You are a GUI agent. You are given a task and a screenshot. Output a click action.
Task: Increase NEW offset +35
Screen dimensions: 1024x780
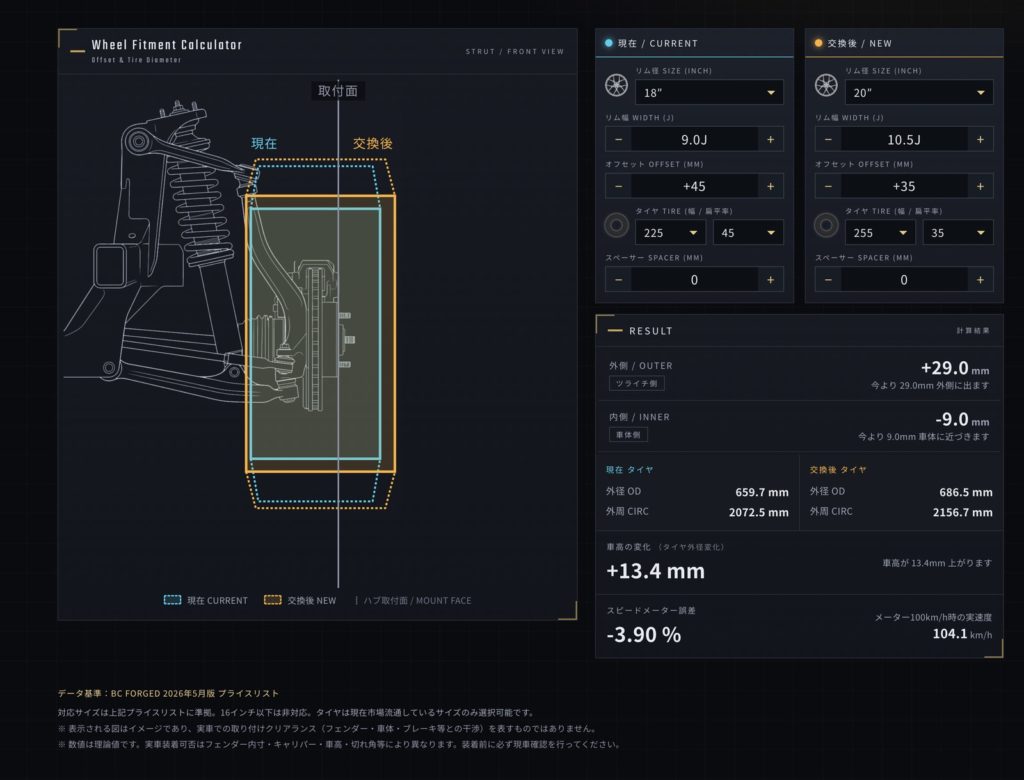click(x=980, y=186)
